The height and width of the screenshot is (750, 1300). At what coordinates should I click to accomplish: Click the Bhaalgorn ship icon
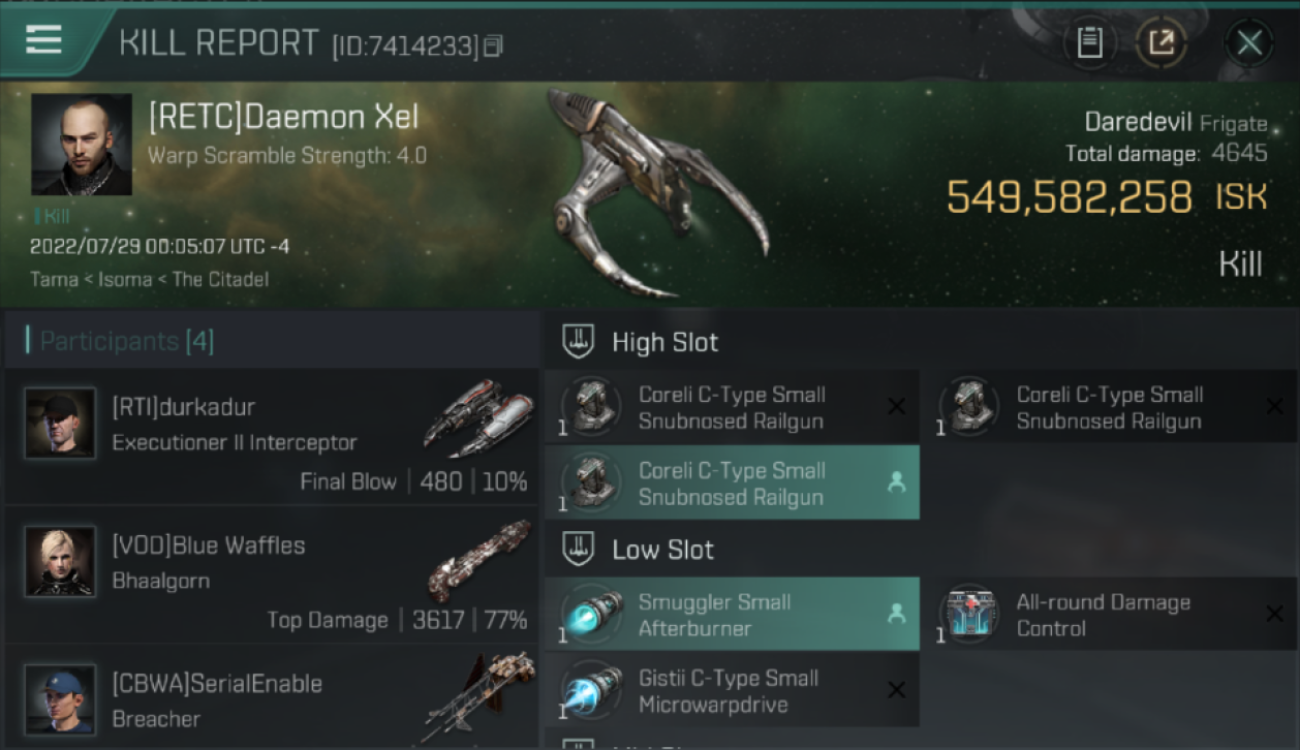(478, 561)
